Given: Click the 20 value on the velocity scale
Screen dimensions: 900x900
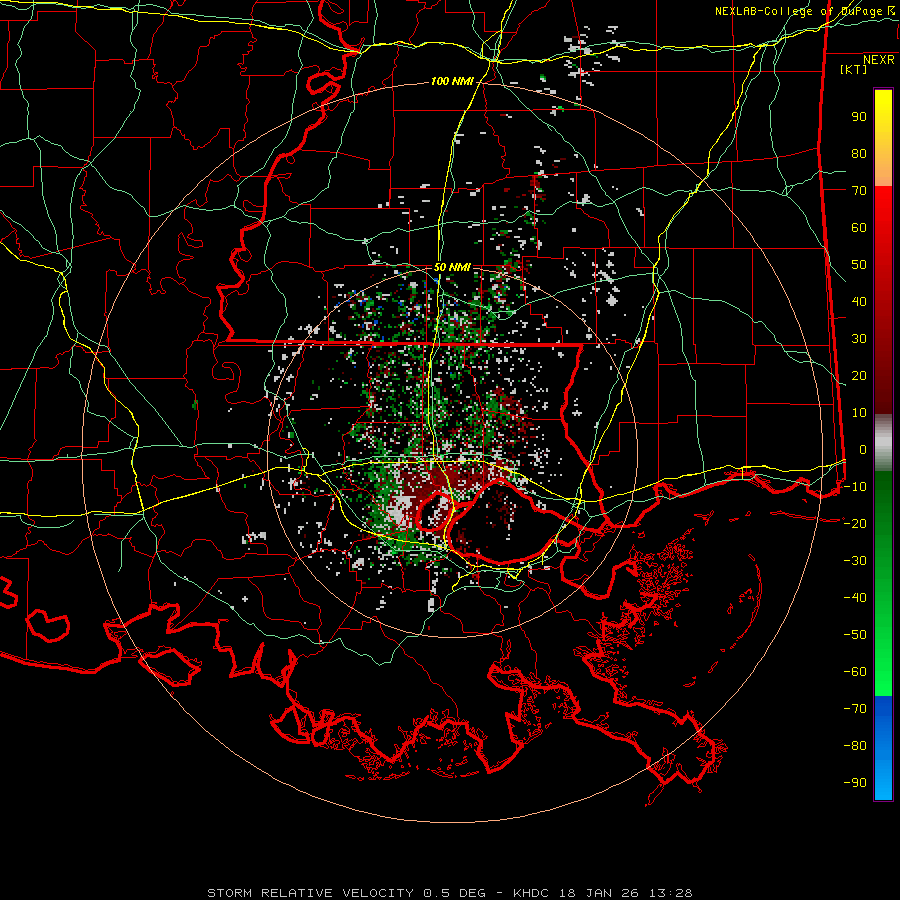Looking at the screenshot, I should coord(859,375).
